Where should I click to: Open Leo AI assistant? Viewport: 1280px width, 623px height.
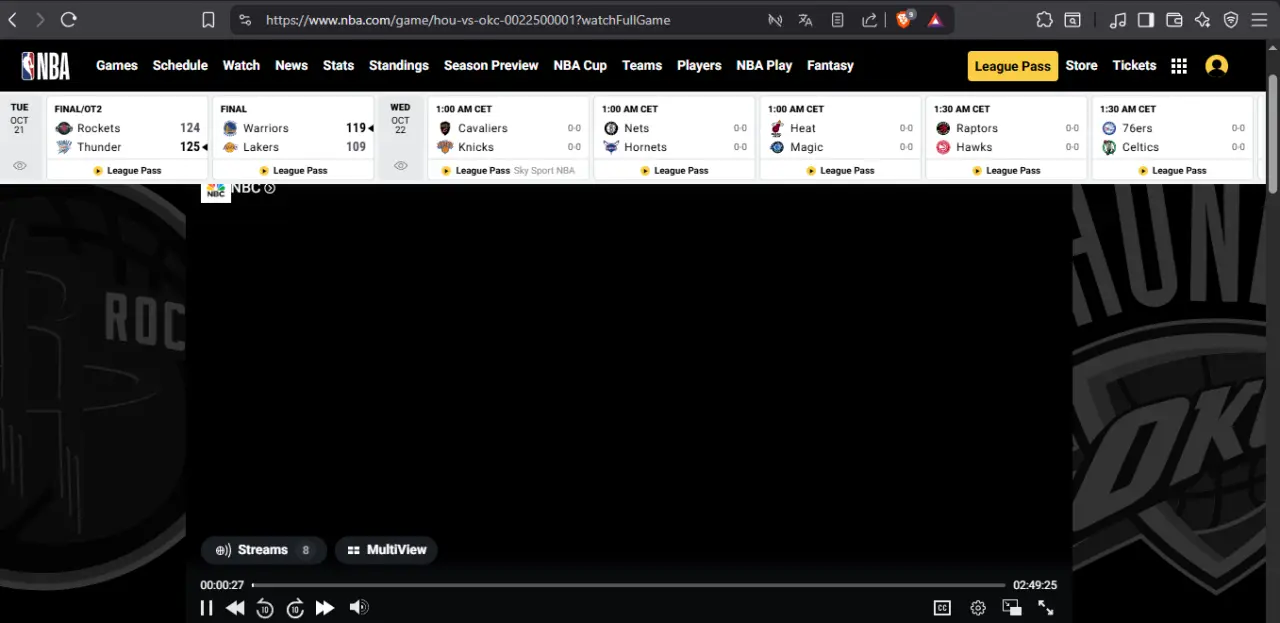[1203, 20]
